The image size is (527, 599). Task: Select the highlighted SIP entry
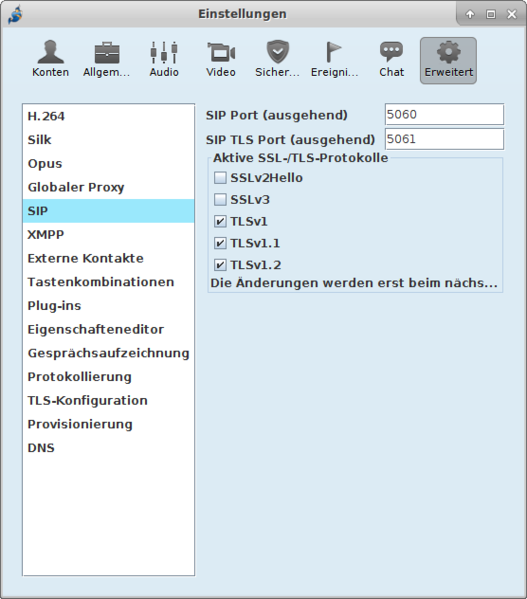tap(108, 211)
